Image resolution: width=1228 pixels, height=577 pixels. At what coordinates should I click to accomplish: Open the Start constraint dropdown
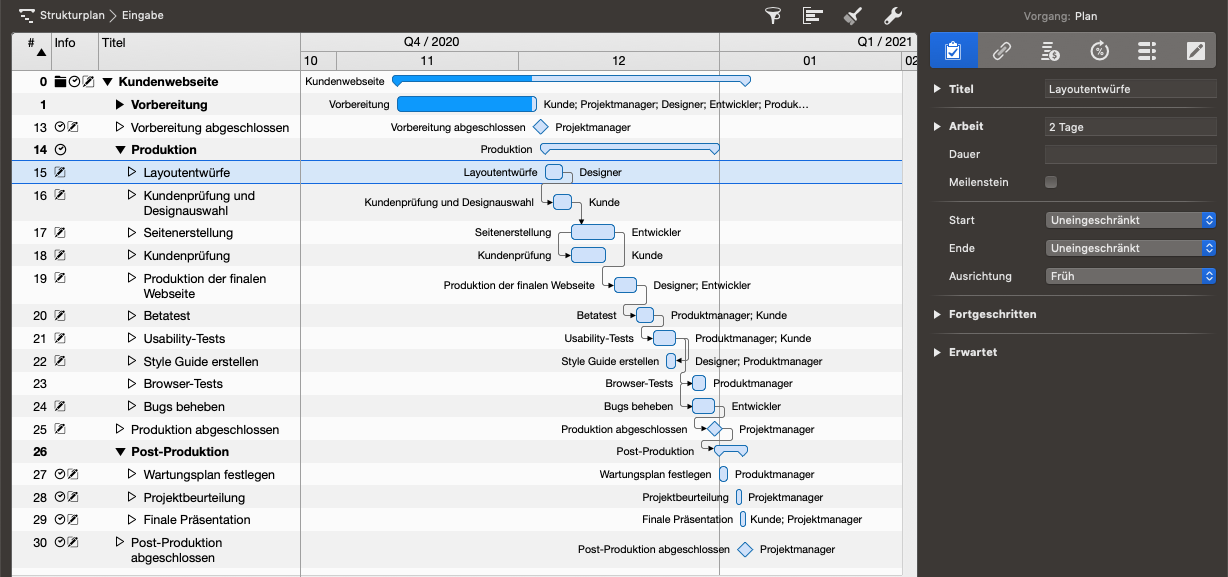1130,220
